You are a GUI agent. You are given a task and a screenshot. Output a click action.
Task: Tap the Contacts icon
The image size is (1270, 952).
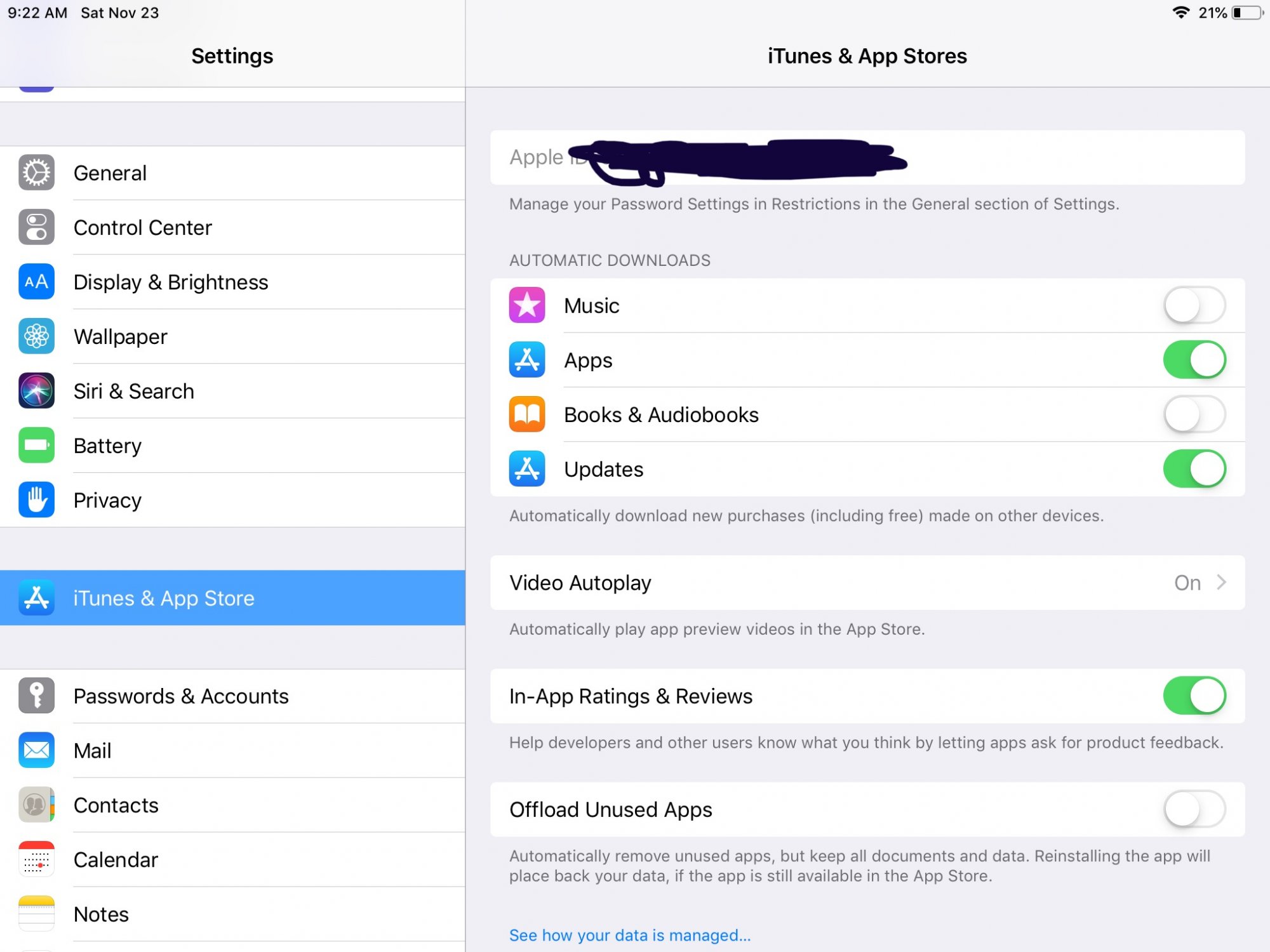coord(36,805)
